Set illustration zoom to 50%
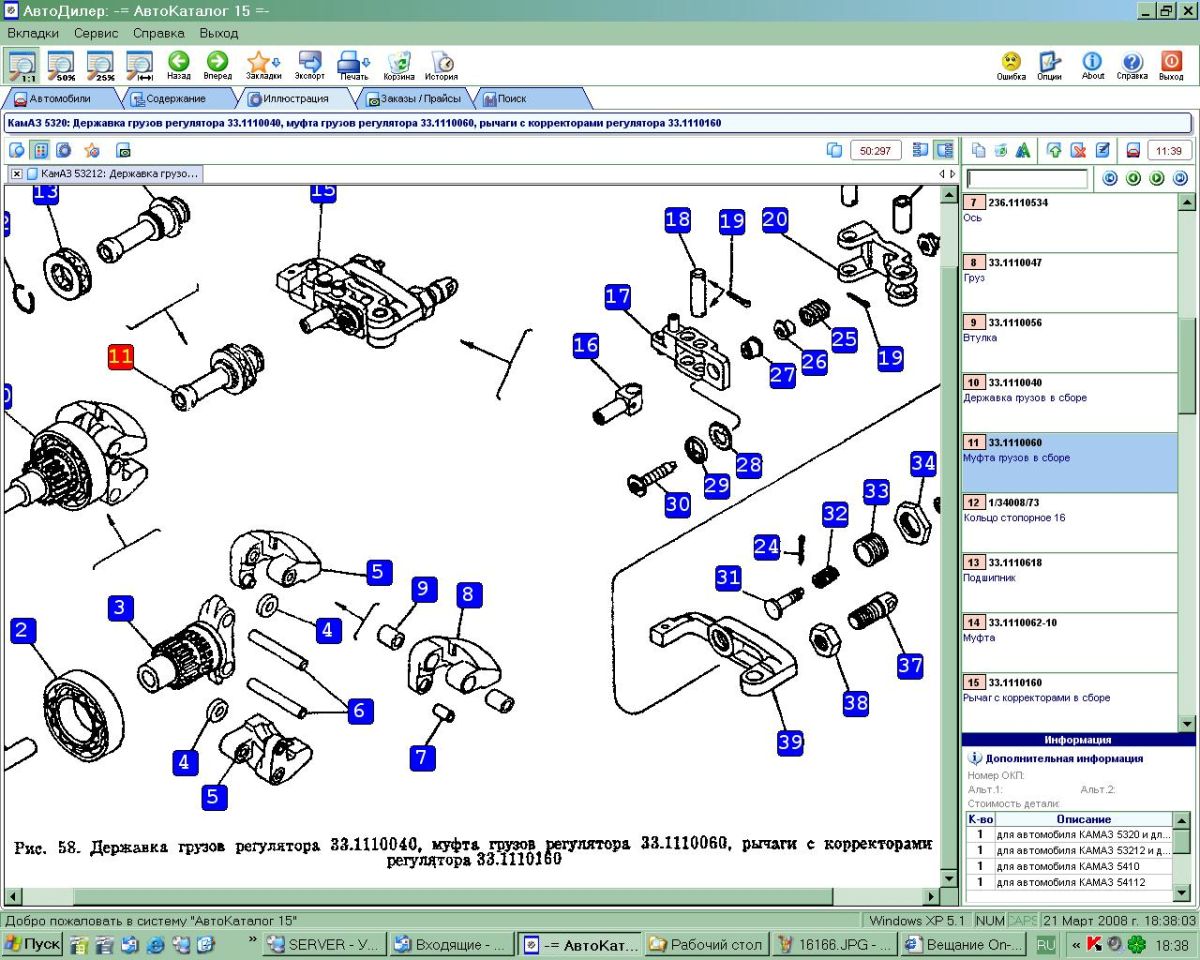1200x960 pixels. pyautogui.click(x=62, y=65)
